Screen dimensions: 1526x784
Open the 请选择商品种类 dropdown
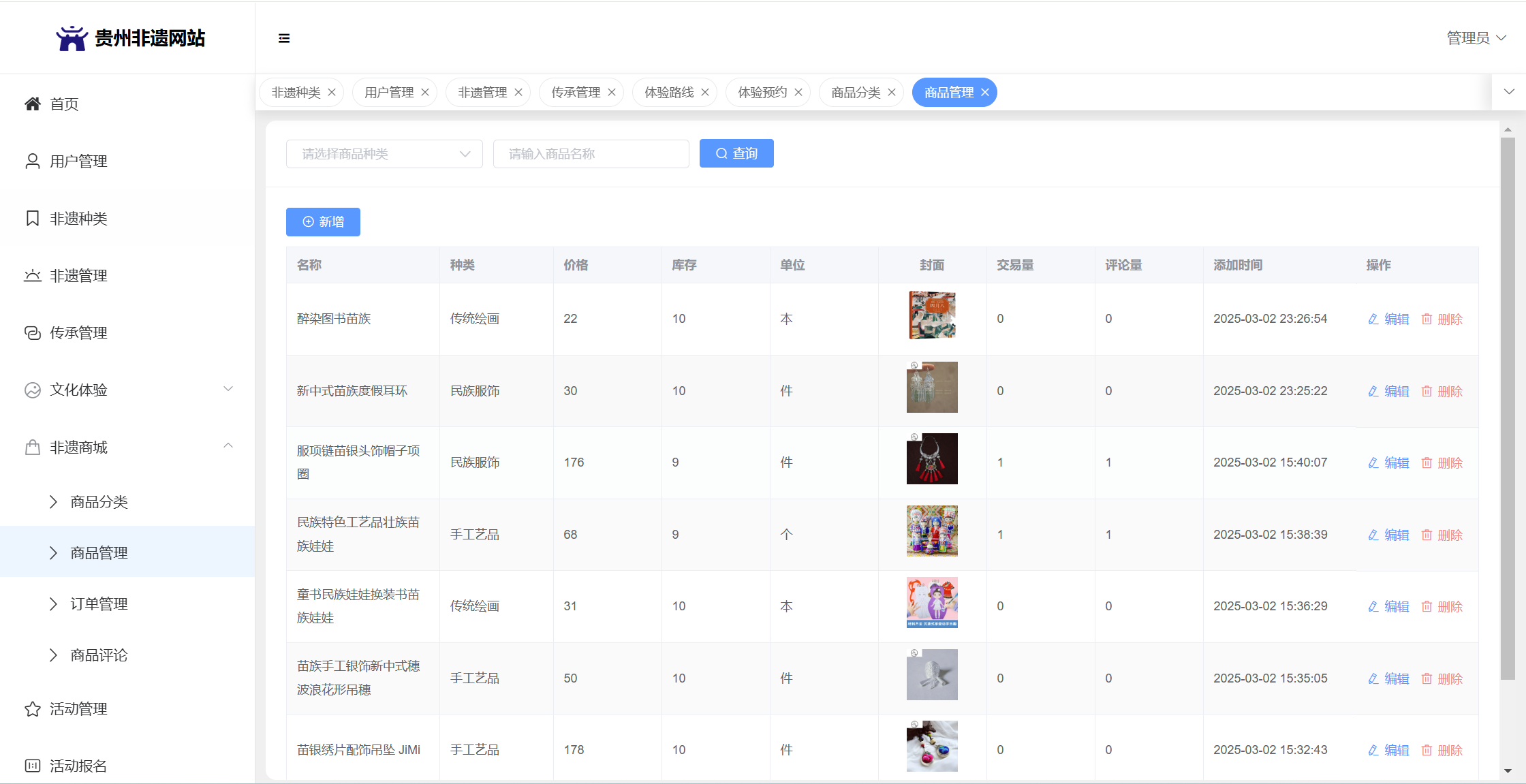pos(384,154)
